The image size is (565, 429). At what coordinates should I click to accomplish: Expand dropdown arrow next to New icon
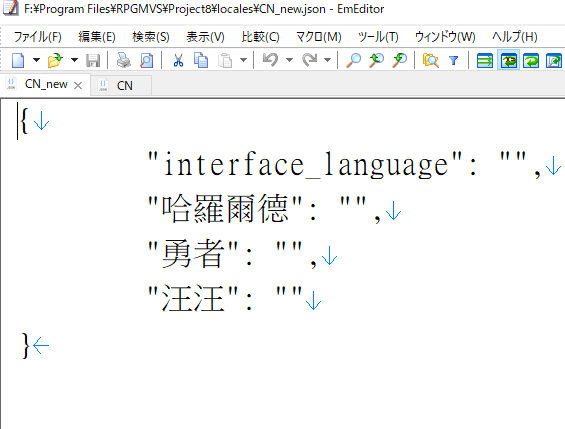(x=36, y=60)
